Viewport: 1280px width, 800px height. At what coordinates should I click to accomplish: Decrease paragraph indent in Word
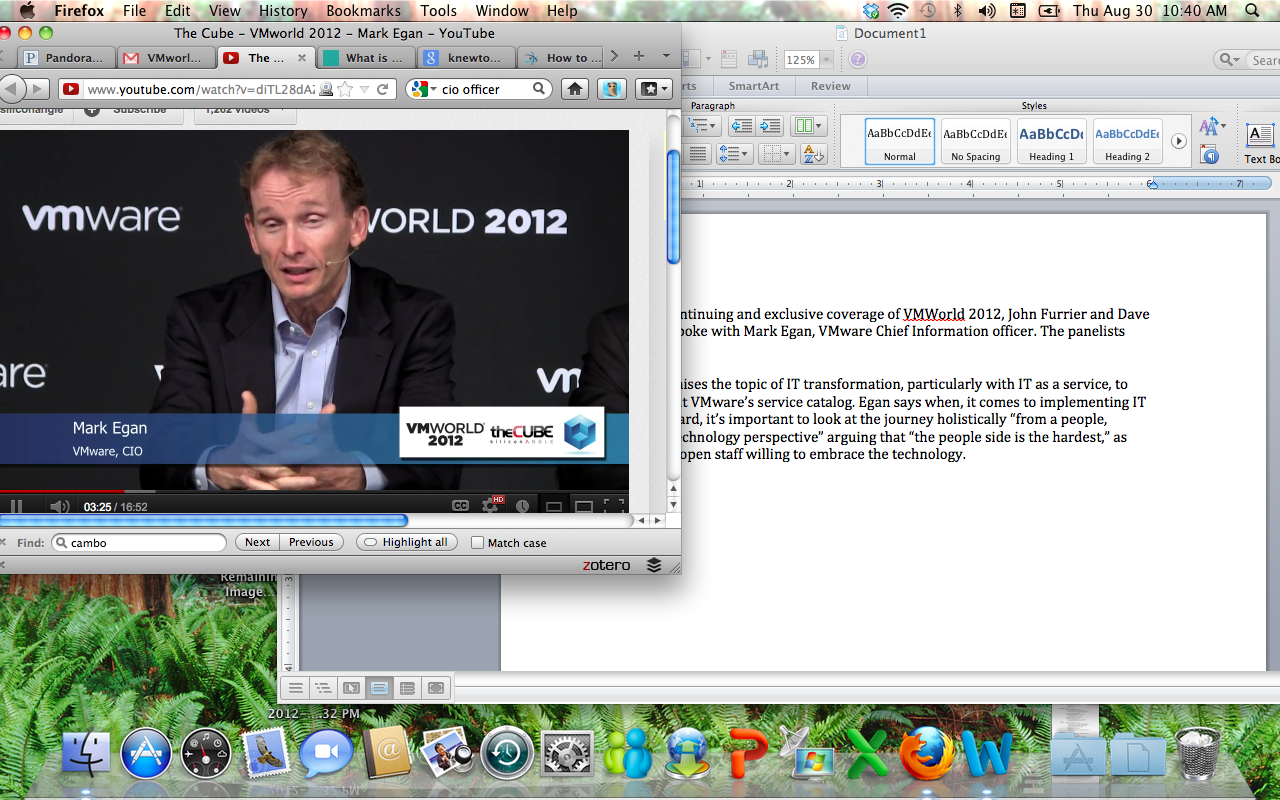click(741, 126)
